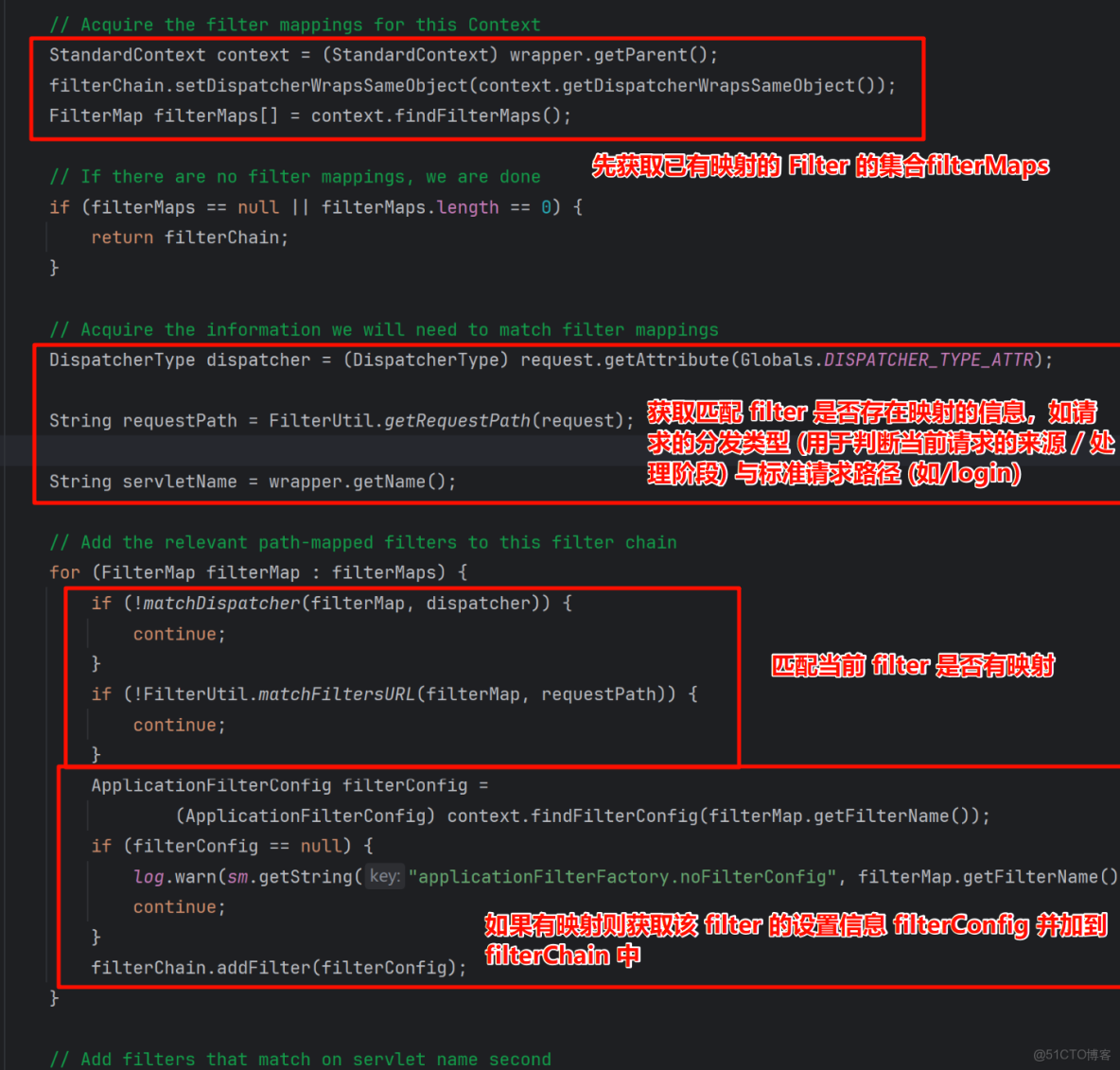
Task: Select the matchDispatcher method name
Action: [219, 603]
